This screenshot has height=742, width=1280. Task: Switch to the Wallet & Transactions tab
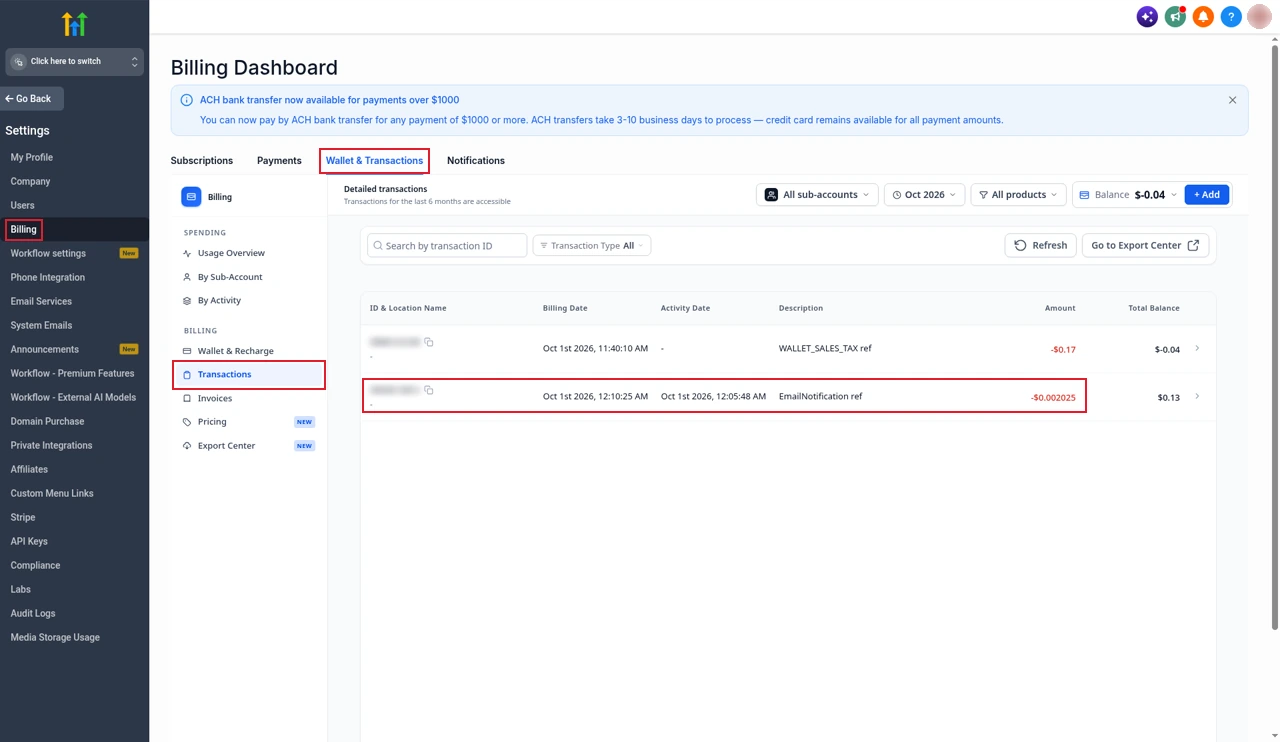click(374, 161)
